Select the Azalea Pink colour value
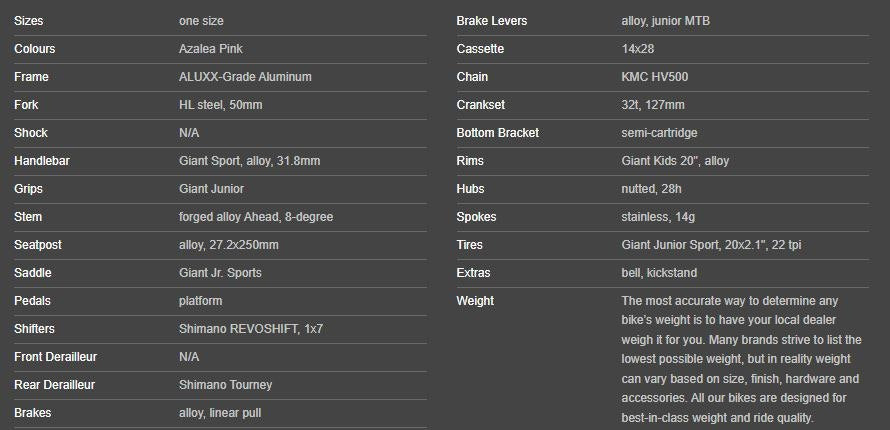This screenshot has width=890, height=430. tap(211, 49)
